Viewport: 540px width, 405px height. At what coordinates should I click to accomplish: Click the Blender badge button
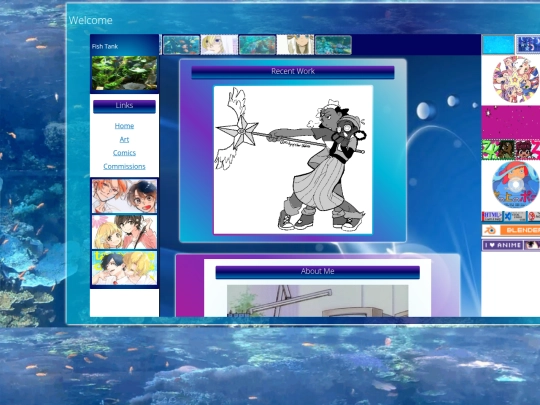point(511,230)
